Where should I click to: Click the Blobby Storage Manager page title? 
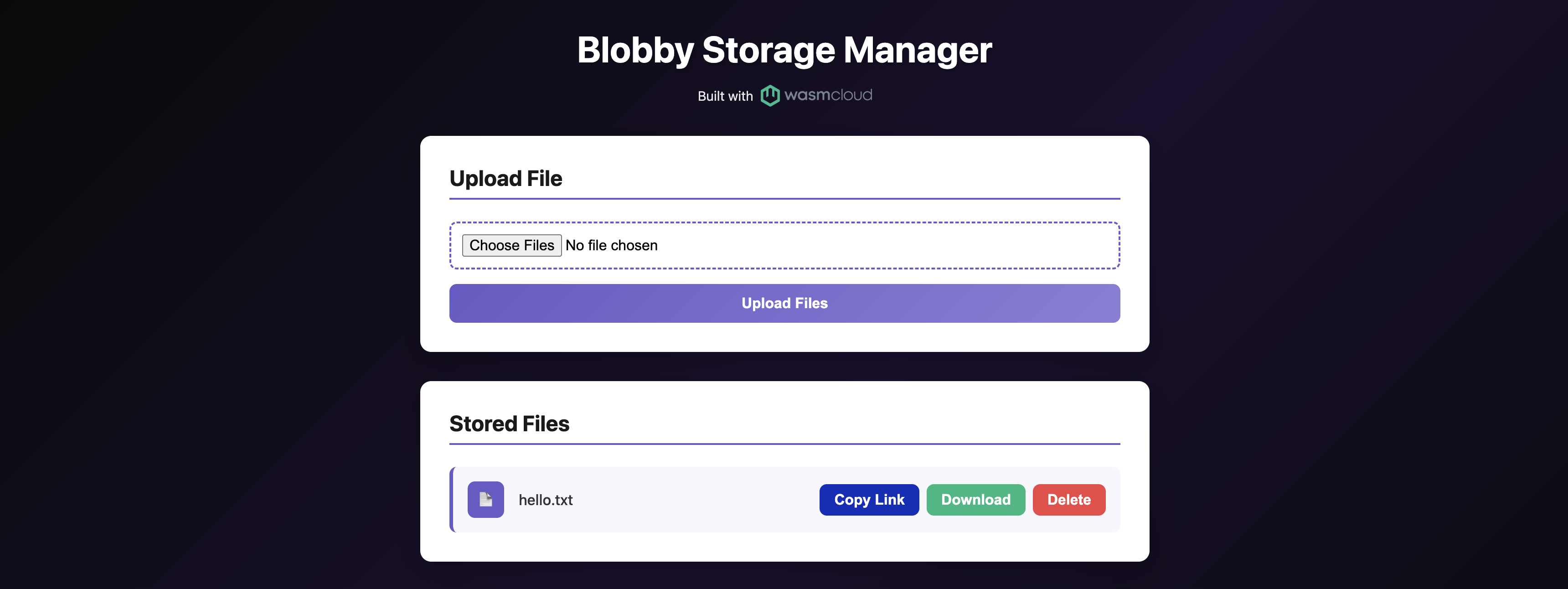click(x=784, y=50)
